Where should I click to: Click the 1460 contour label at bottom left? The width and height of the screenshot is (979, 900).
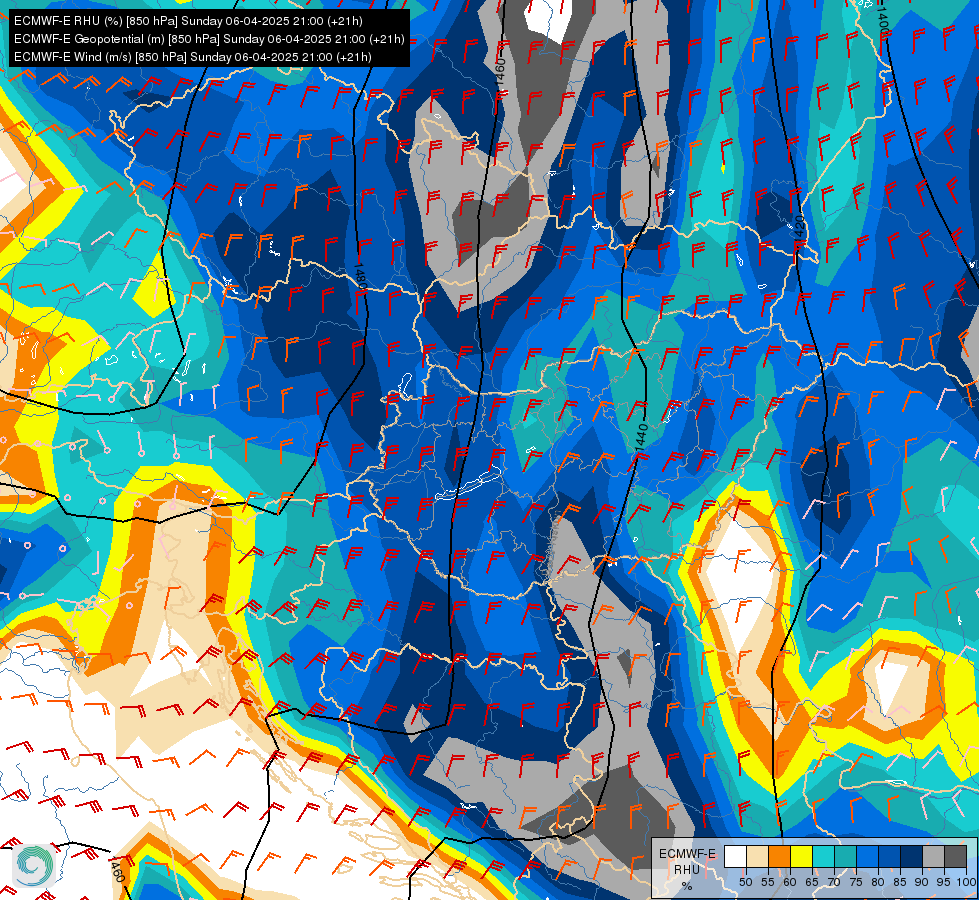[118, 871]
